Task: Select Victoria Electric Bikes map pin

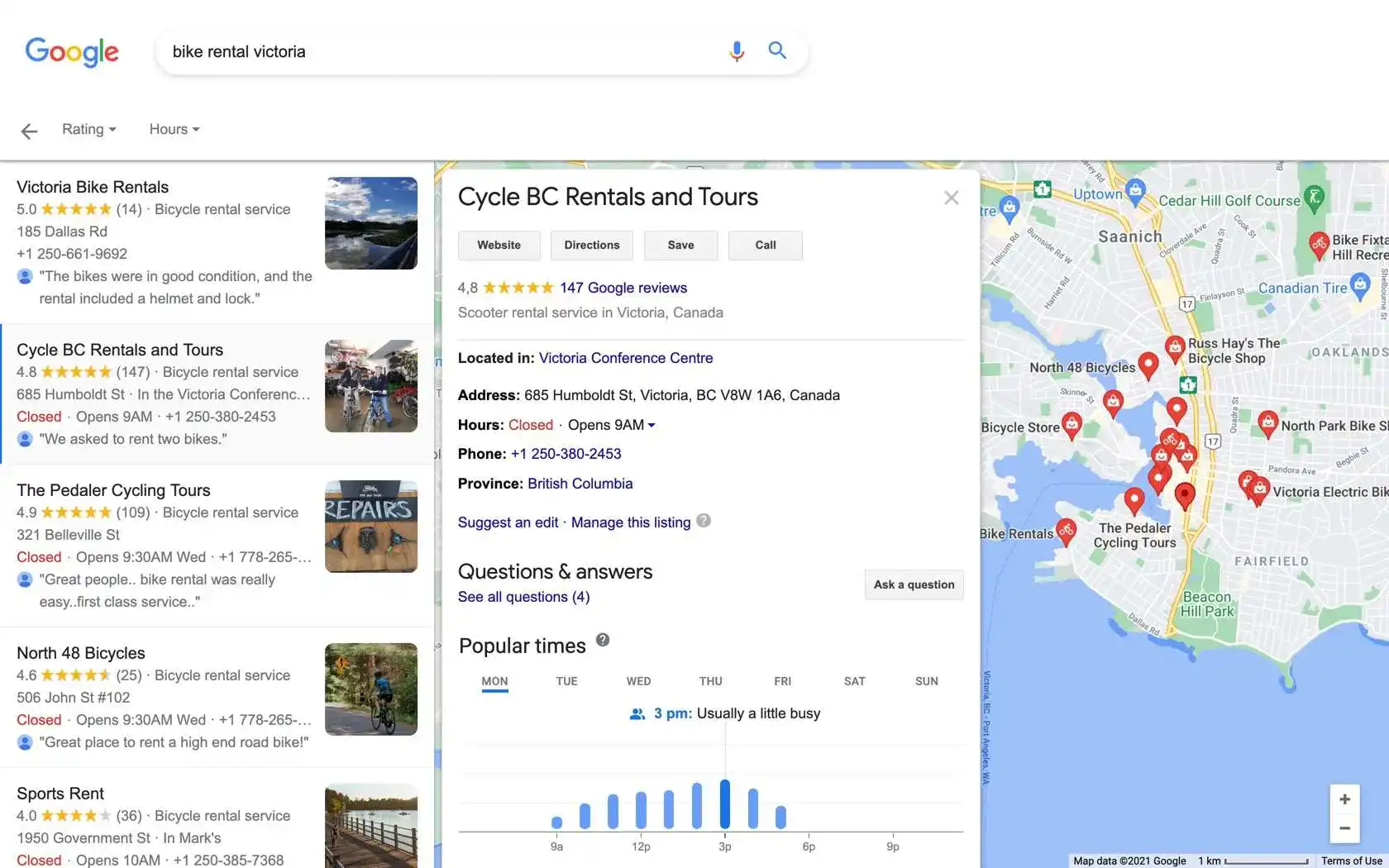Action: click(1259, 489)
